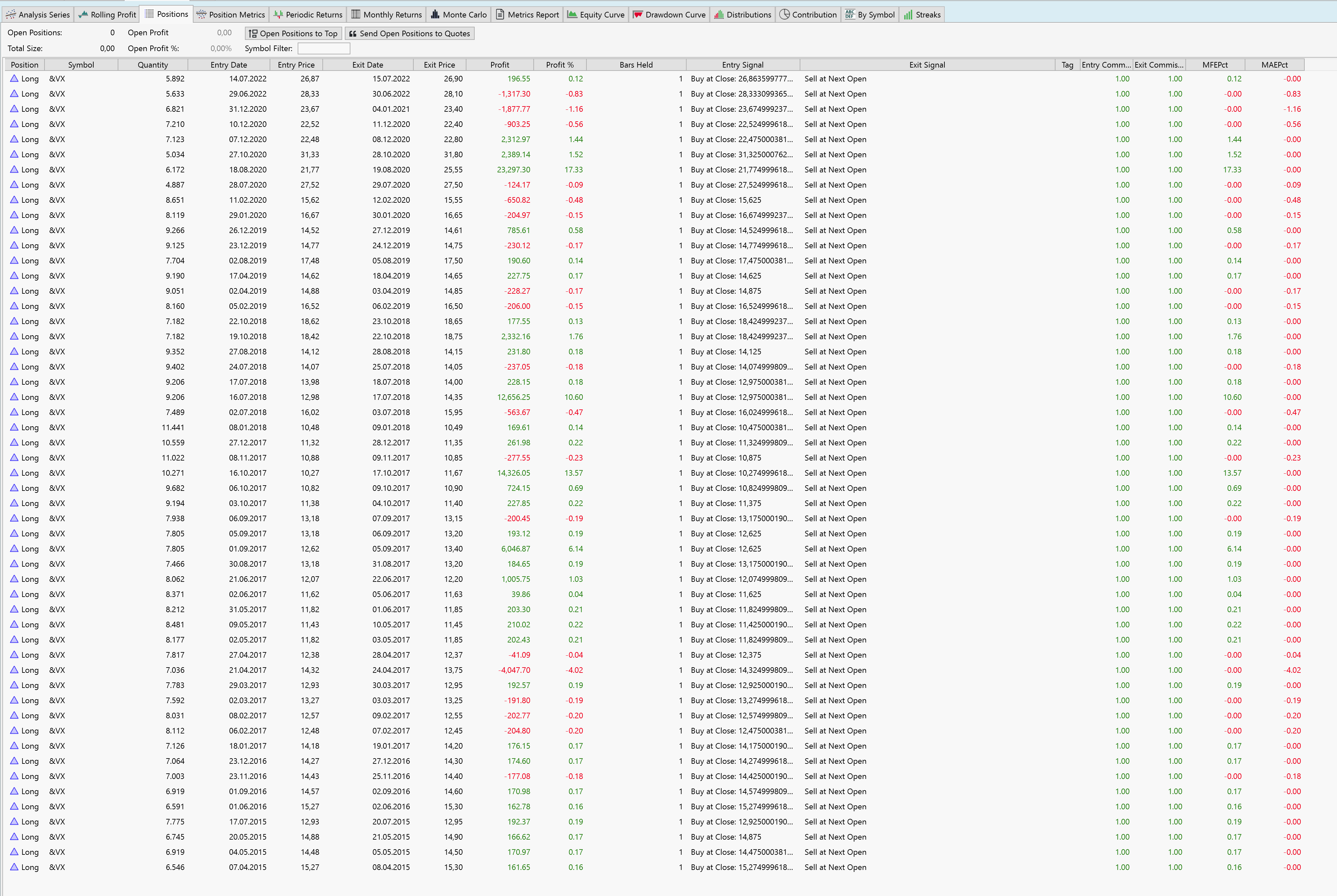The width and height of the screenshot is (1337, 896).
Task: Click the Positions tab grid icon
Action: tap(149, 14)
